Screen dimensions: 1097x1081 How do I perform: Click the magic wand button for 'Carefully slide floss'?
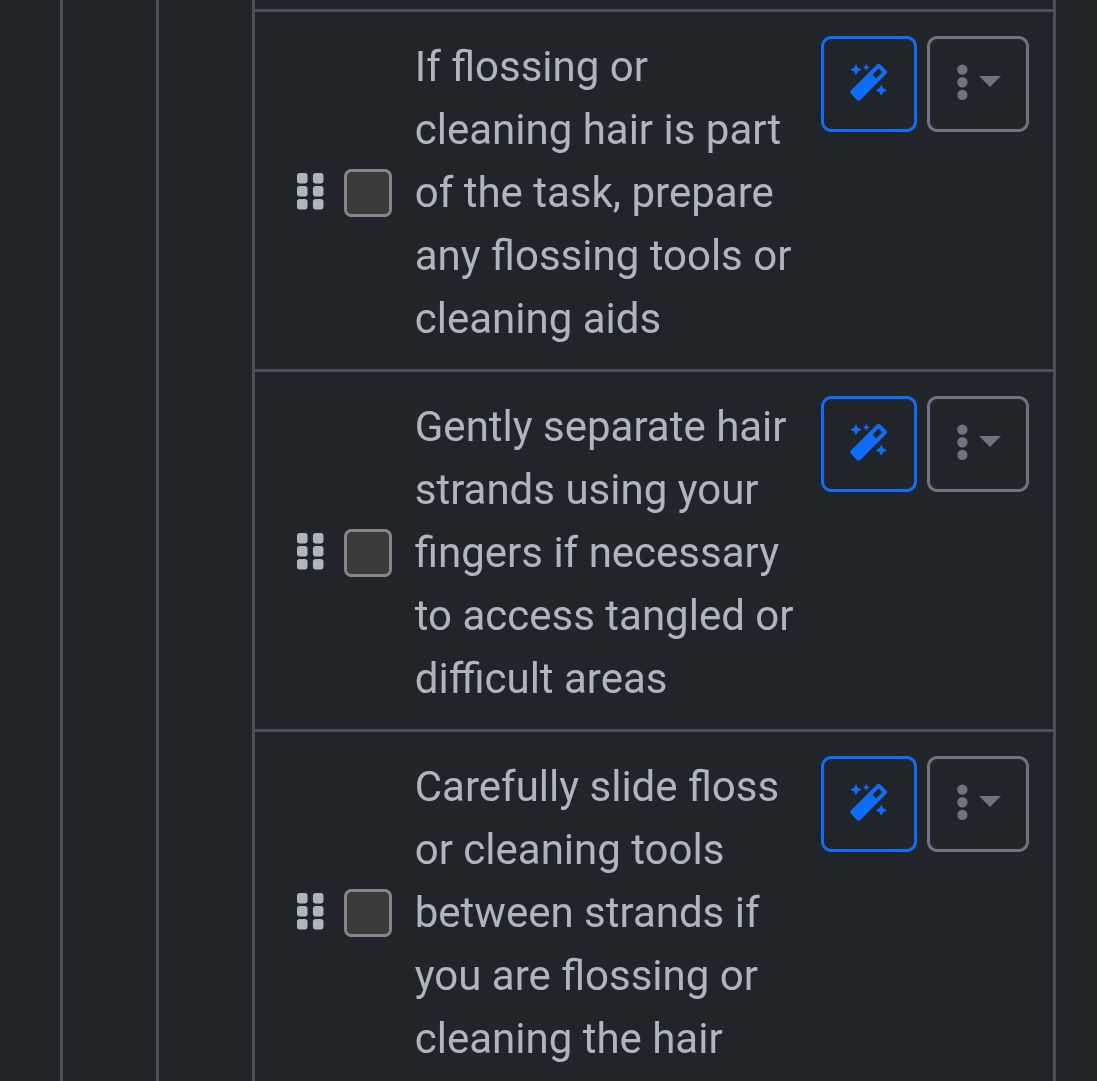[x=868, y=804]
